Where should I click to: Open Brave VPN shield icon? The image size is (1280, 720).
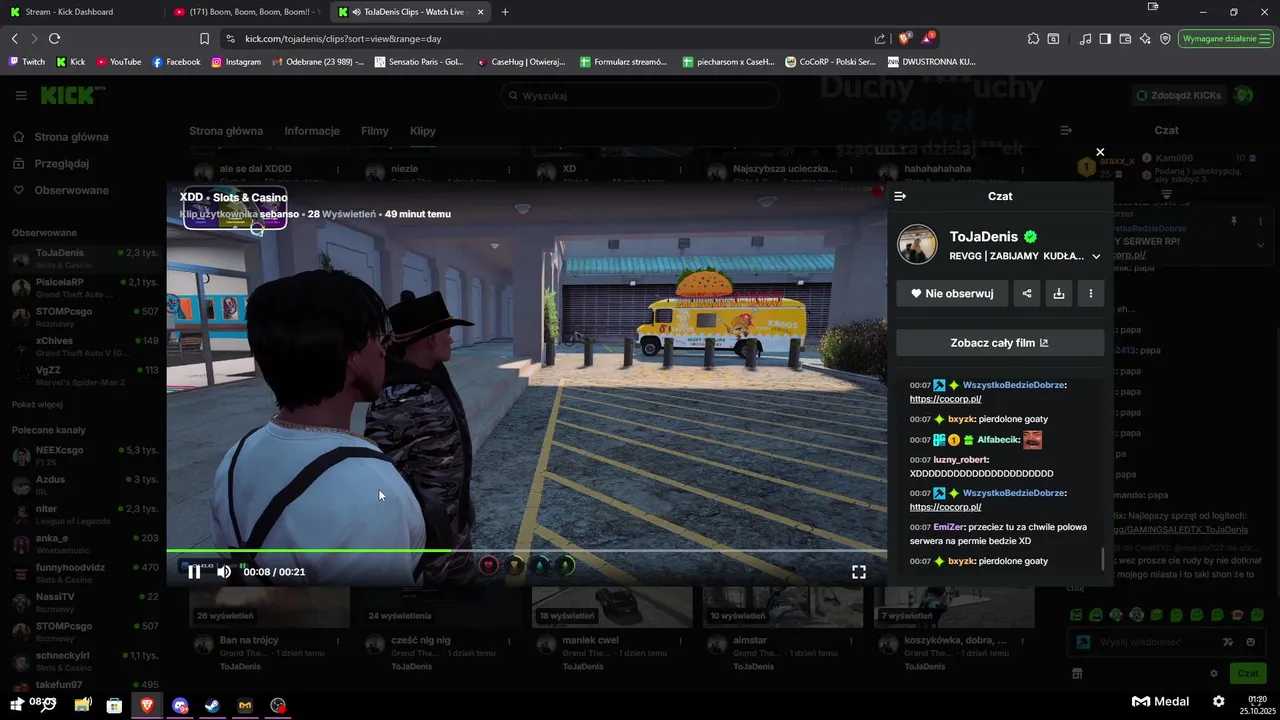pyautogui.click(x=1165, y=38)
